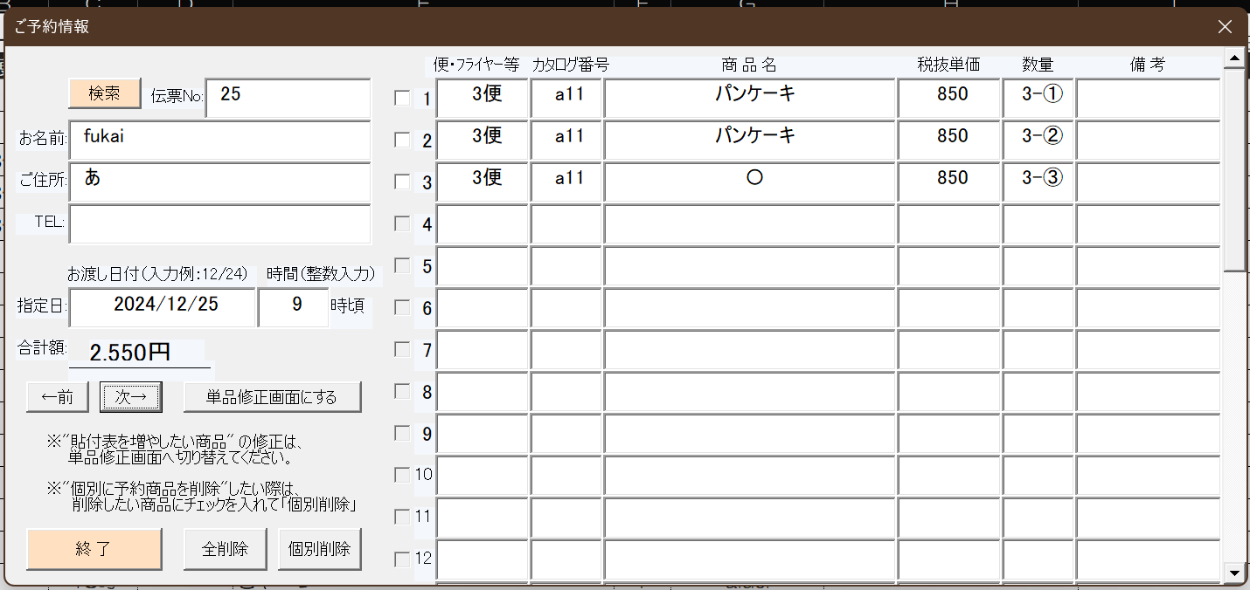Screen dimensions: 1250x590
Task: Go to previous record with ←前
Action: click(57, 397)
